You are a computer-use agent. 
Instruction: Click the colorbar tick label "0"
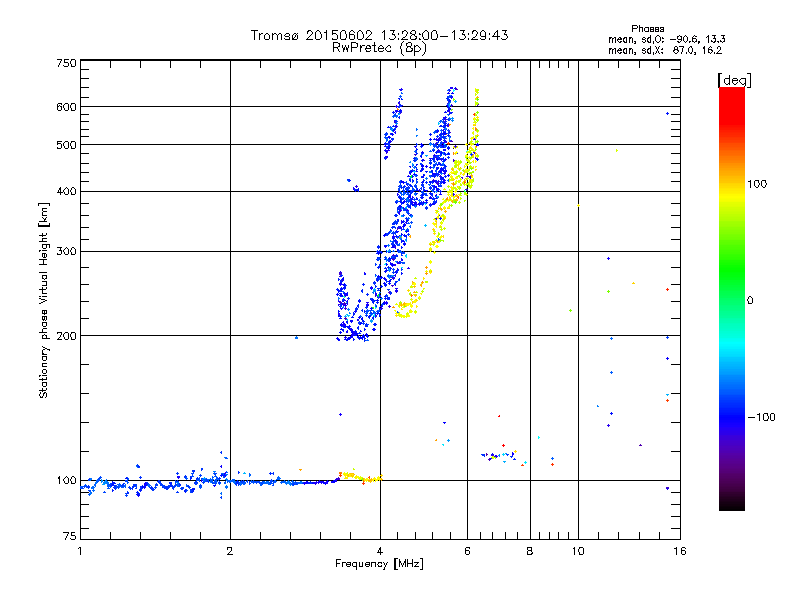pyautogui.click(x=750, y=301)
